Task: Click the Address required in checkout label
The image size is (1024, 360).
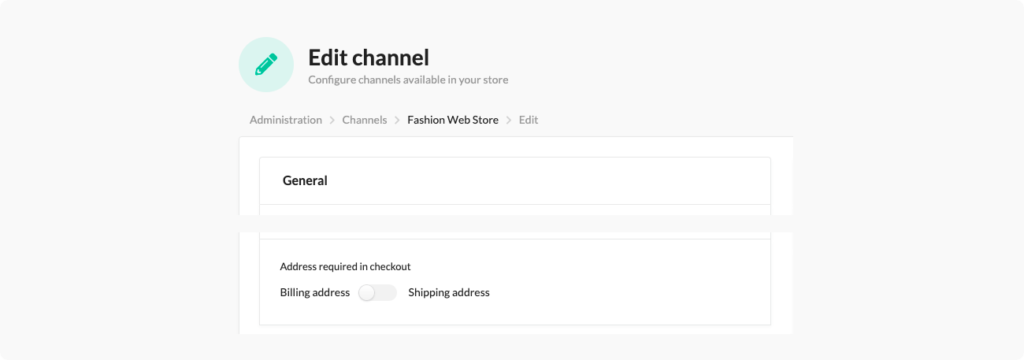Action: 345,267
